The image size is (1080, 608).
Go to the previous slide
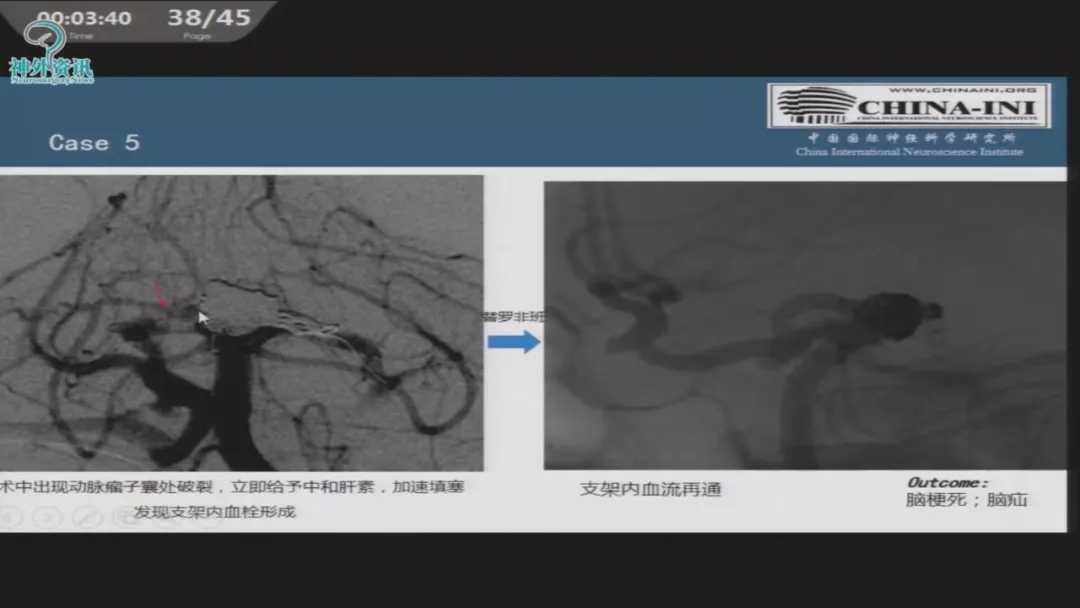tap(10, 517)
